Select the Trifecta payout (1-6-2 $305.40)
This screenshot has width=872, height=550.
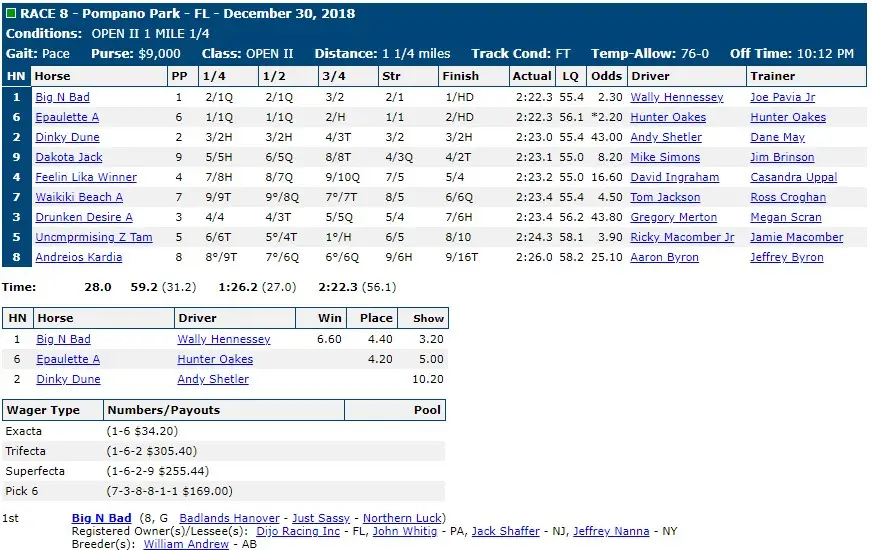pyautogui.click(x=151, y=451)
